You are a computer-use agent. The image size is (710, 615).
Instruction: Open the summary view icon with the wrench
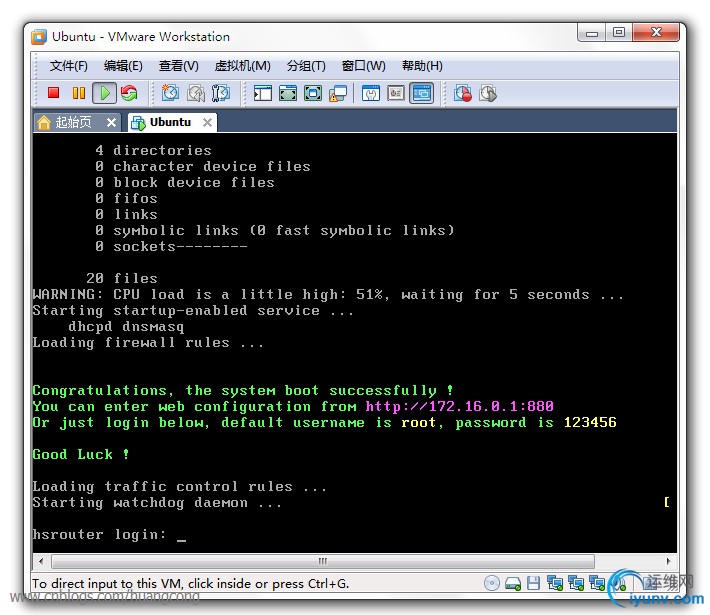point(371,93)
